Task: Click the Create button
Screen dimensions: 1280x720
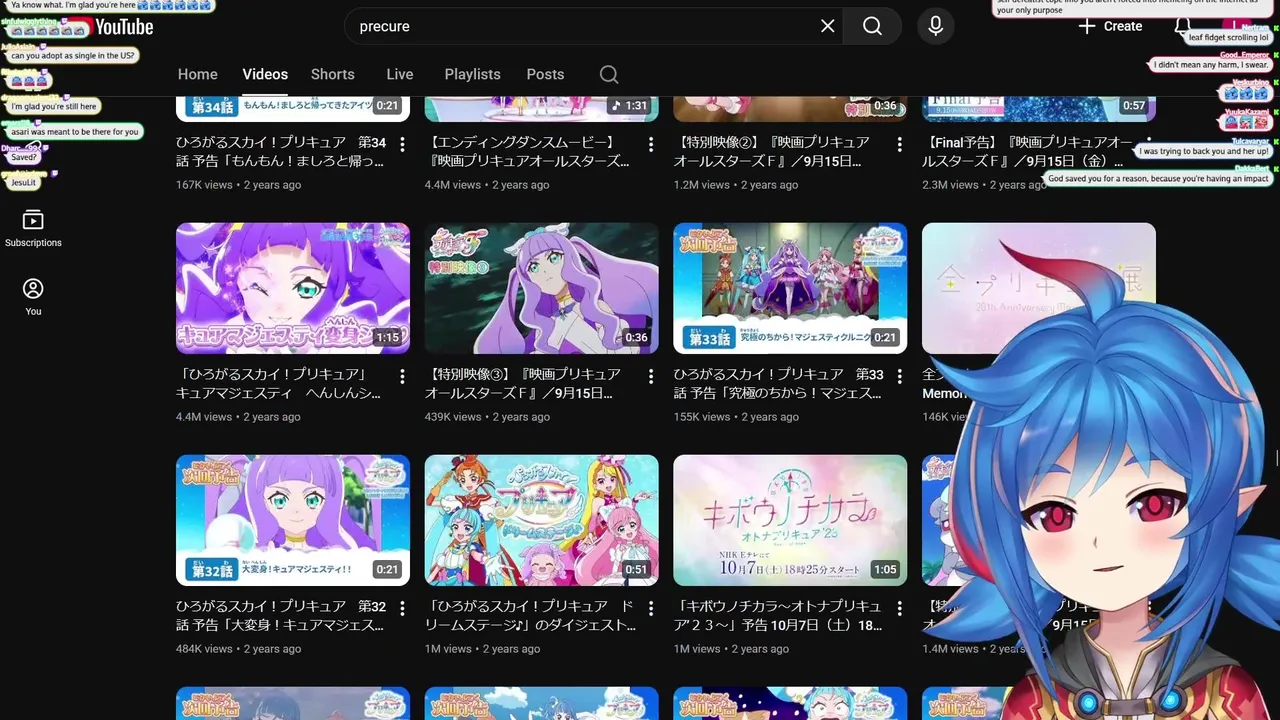Action: (1110, 26)
